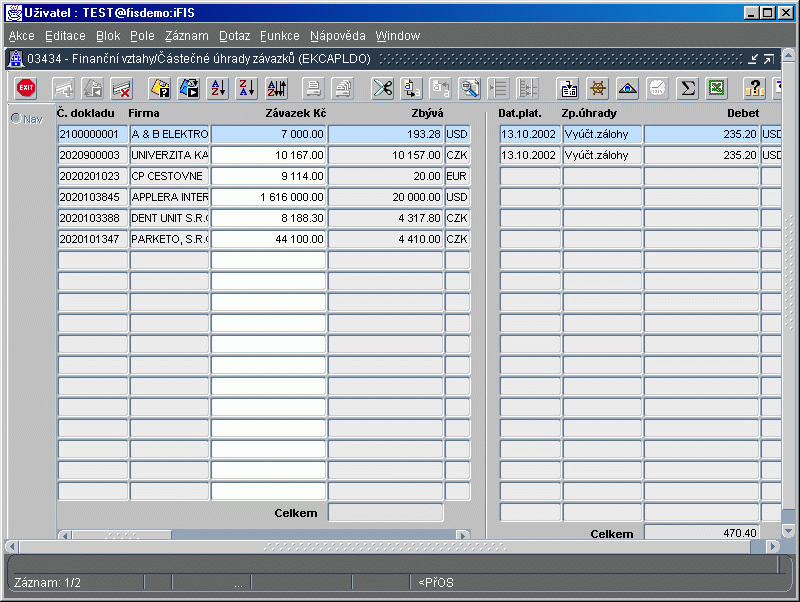Click the Závazek amount 7 000.00

(268, 134)
